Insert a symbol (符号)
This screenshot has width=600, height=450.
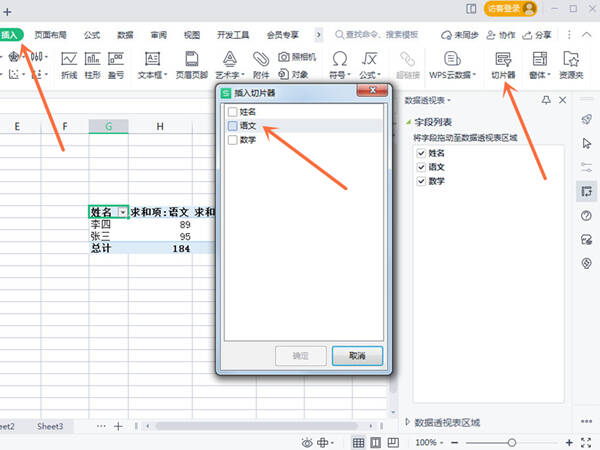(x=339, y=65)
